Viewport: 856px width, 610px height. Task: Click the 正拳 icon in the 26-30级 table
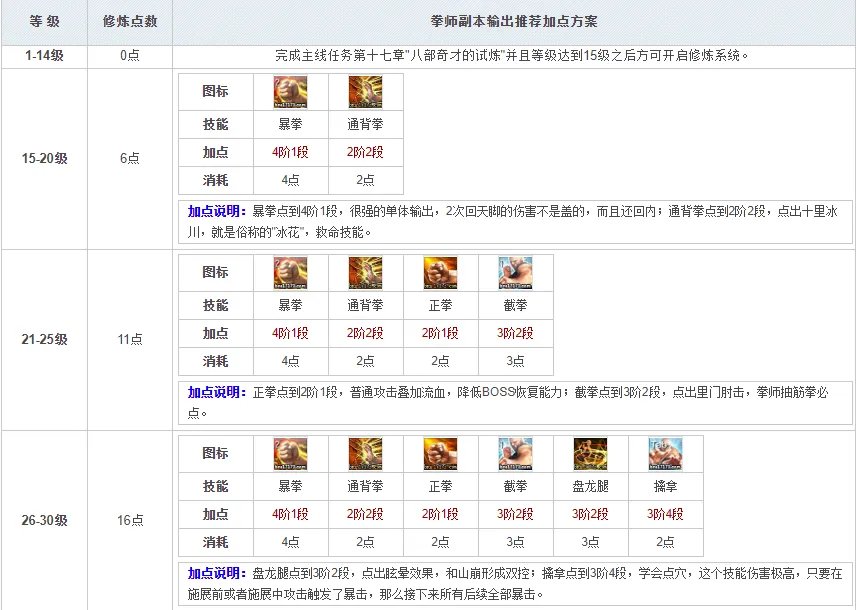[x=440, y=454]
